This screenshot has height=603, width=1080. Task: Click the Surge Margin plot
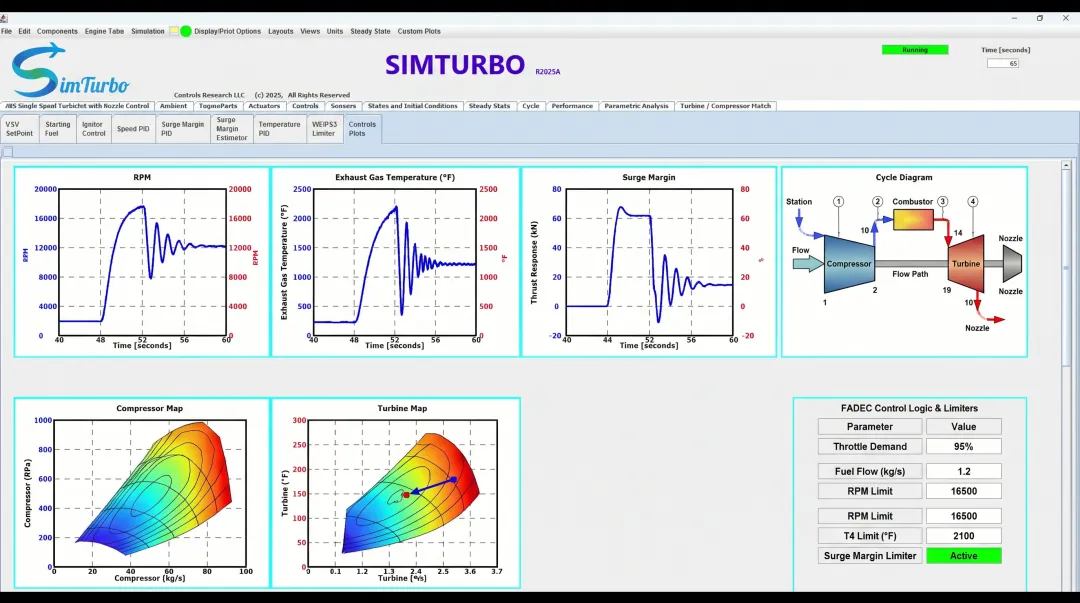click(x=649, y=262)
